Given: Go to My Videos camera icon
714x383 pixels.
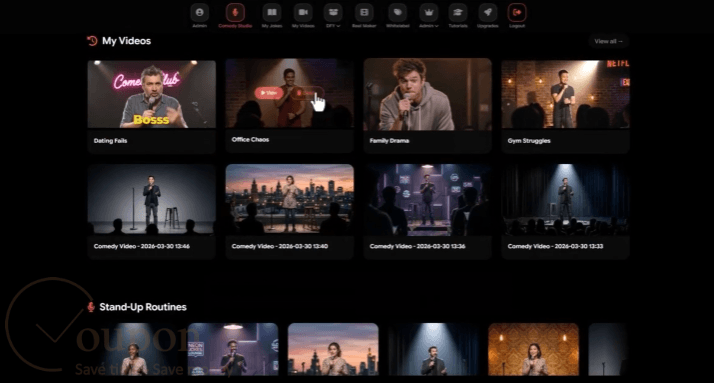Looking at the screenshot, I should coord(303,13).
